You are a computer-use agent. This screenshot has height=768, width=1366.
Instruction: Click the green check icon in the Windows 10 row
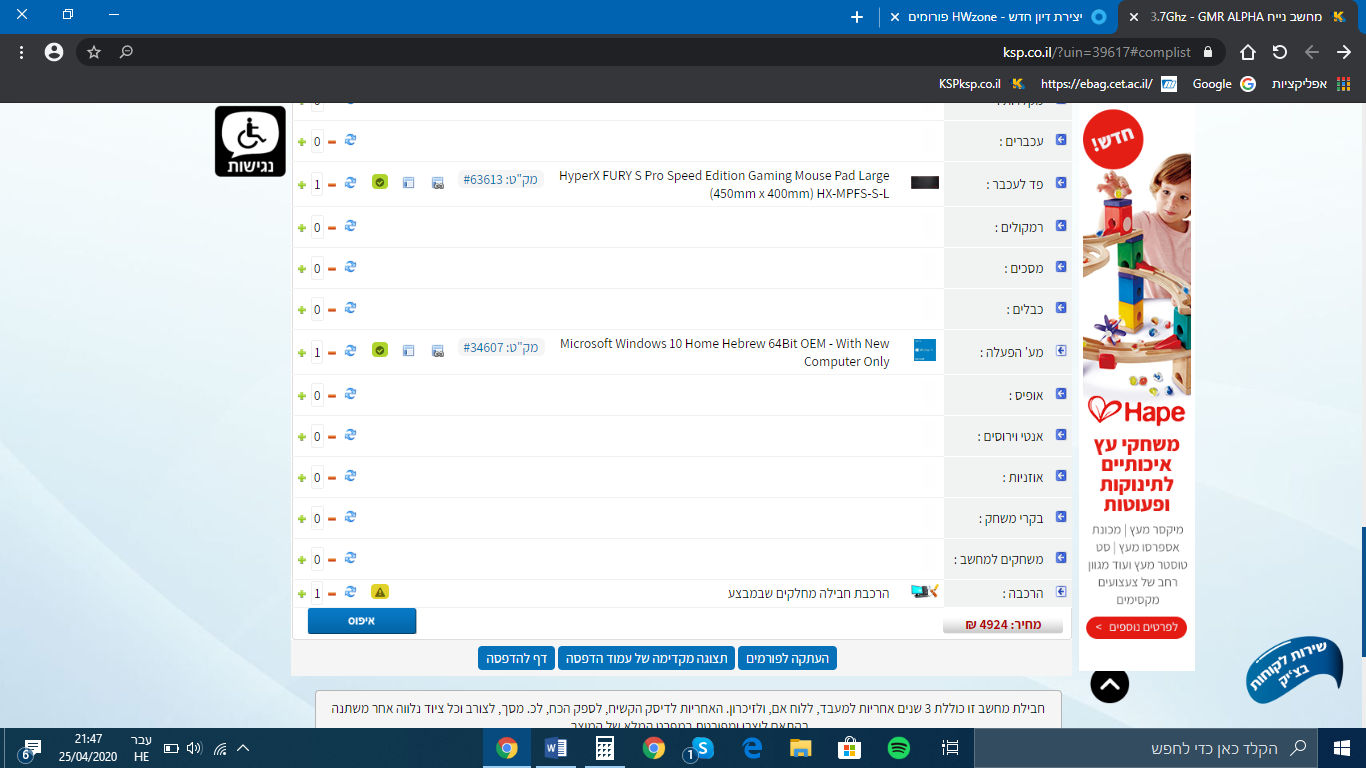point(380,351)
